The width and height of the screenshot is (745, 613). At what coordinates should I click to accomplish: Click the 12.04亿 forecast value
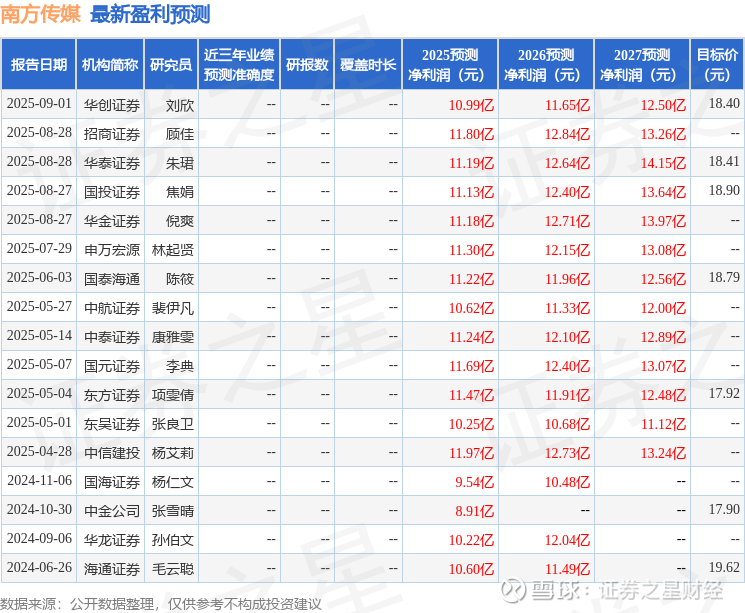(567, 540)
